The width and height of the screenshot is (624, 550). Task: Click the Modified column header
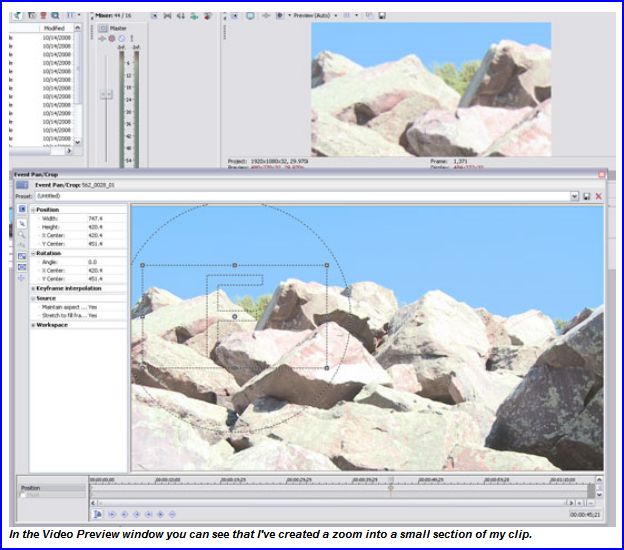pyautogui.click(x=54, y=28)
